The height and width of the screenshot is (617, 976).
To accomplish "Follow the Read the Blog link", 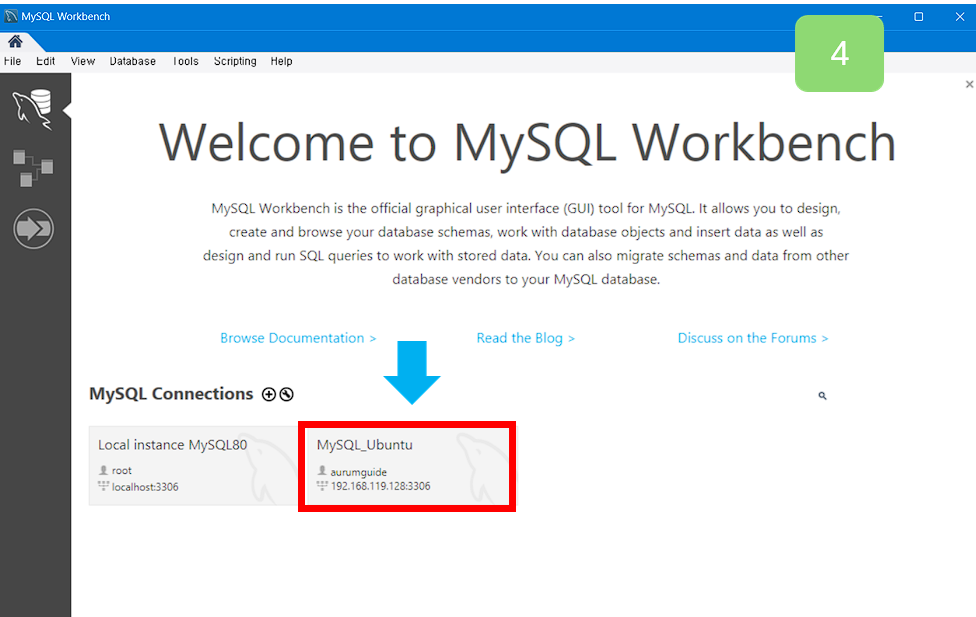I will [525, 338].
